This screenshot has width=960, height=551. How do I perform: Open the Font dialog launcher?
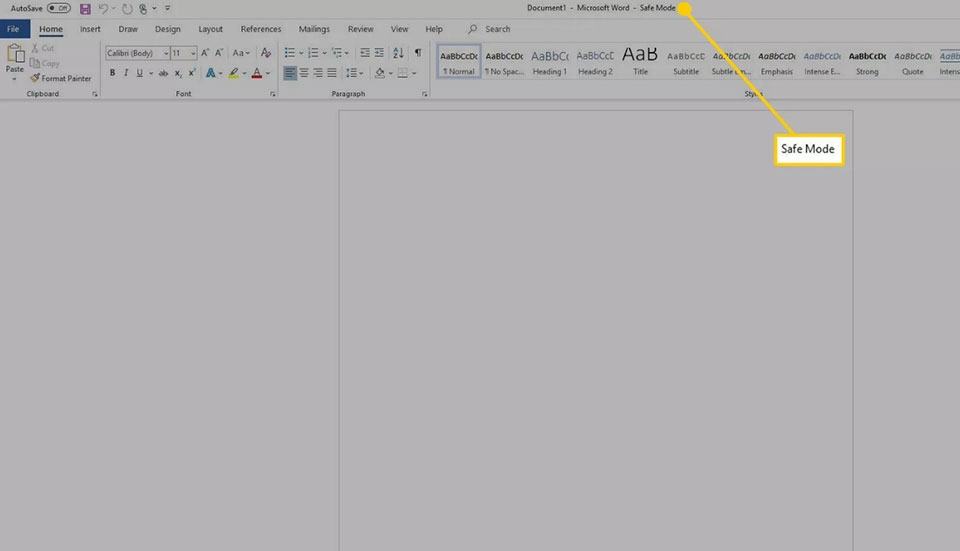(x=272, y=94)
